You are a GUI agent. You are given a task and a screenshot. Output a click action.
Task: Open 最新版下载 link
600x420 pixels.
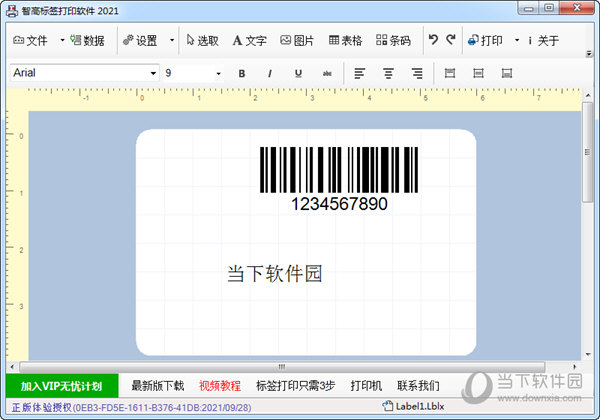pos(158,386)
